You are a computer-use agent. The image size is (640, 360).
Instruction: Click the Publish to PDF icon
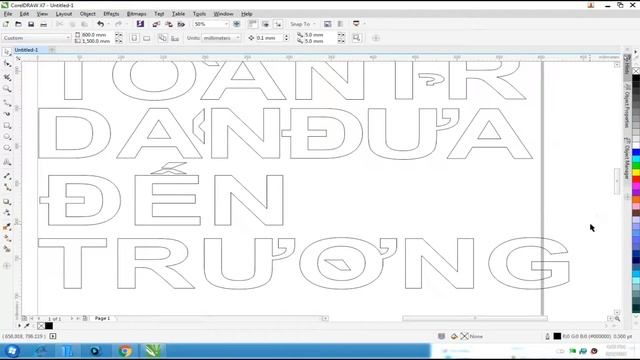point(181,24)
